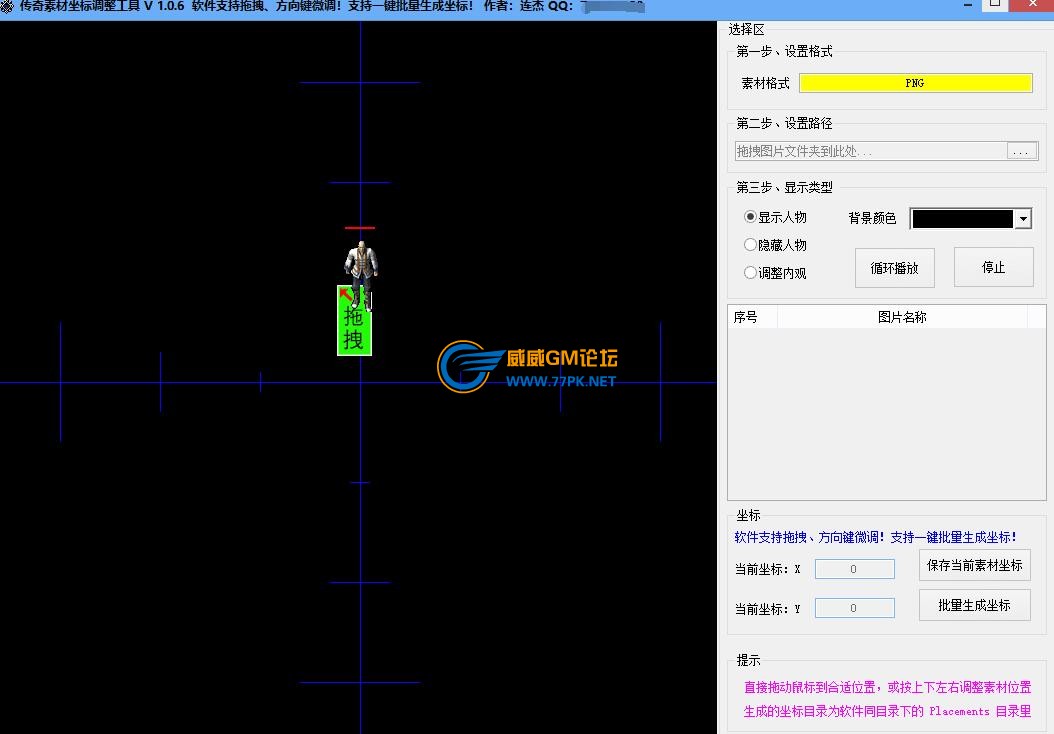This screenshot has width=1054, height=734.
Task: Click the 背景颜色 label
Action: click(x=872, y=218)
